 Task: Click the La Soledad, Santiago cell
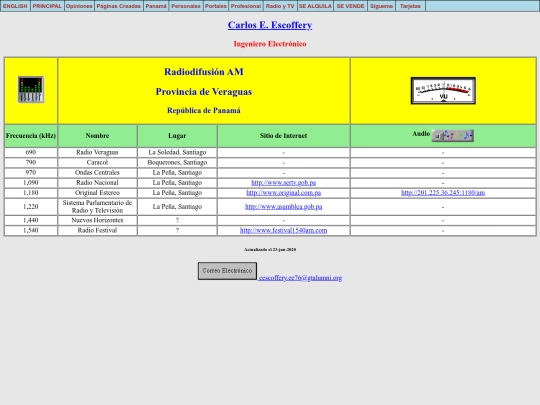(x=177, y=152)
